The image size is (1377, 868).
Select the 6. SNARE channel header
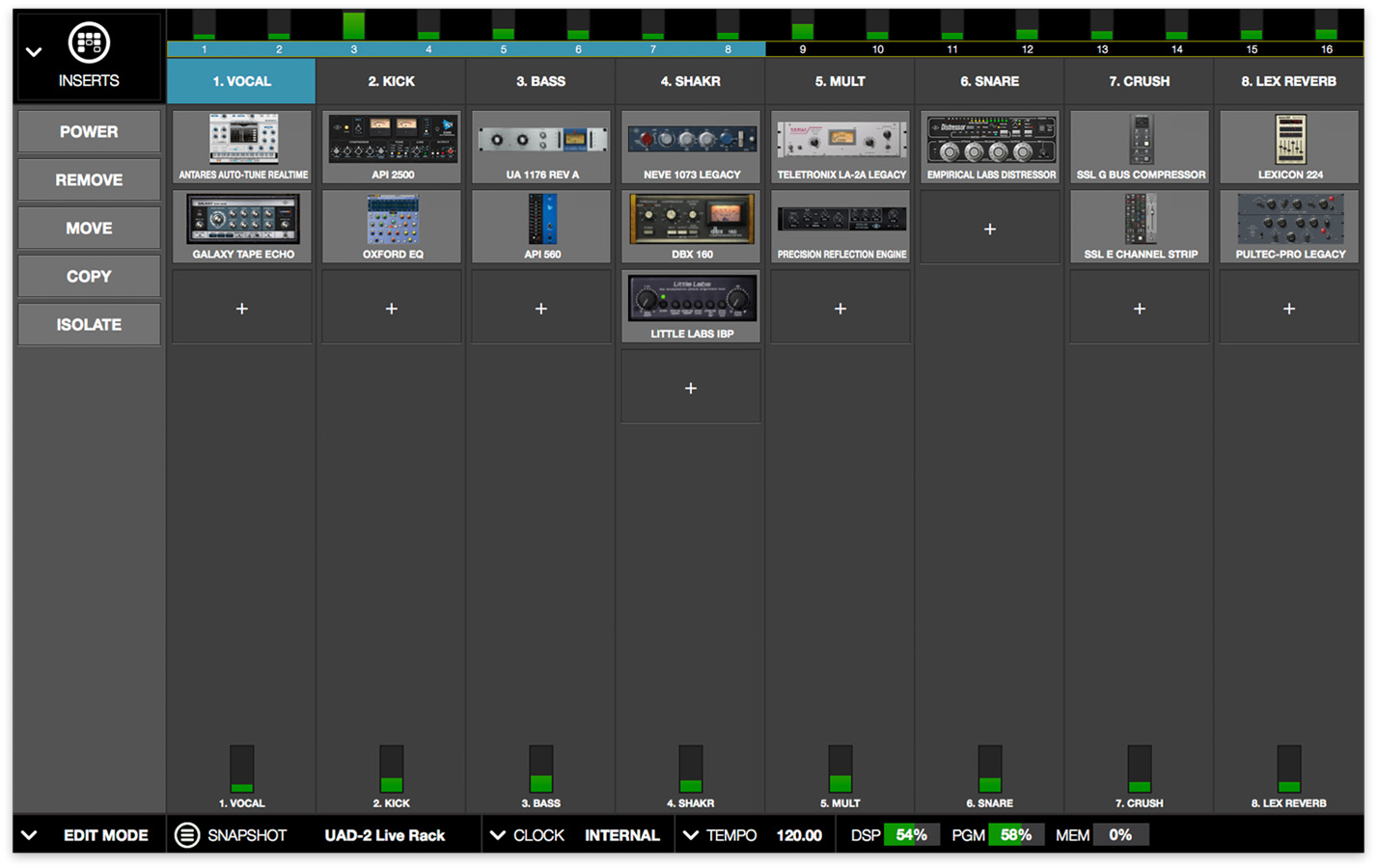coord(990,81)
